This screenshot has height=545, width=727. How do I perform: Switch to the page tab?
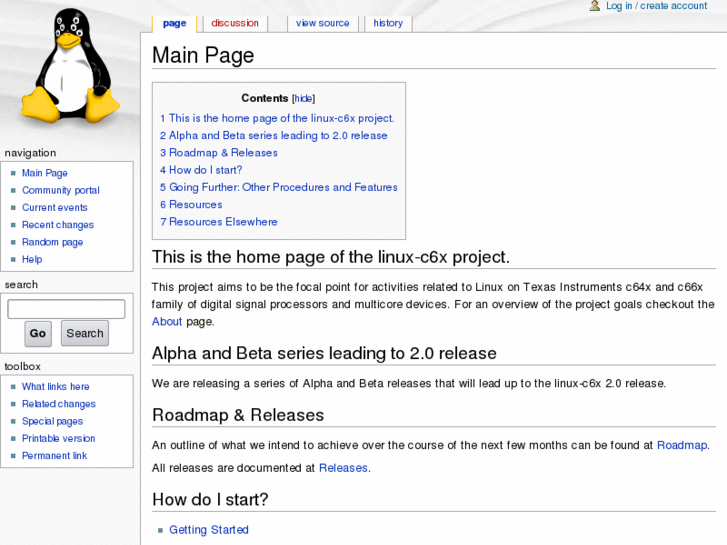pos(174,23)
